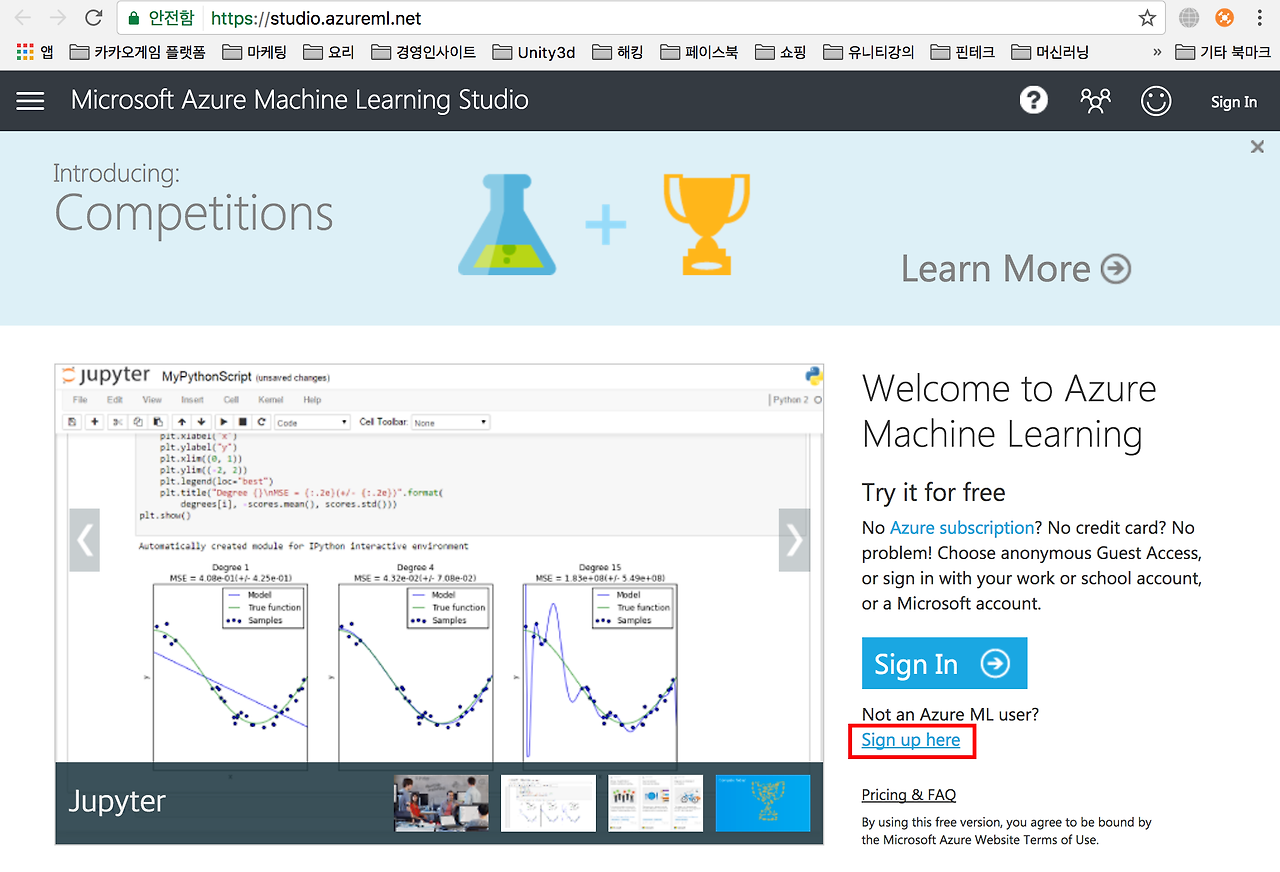
Task: Click the globe extension icon
Action: click(1189, 18)
